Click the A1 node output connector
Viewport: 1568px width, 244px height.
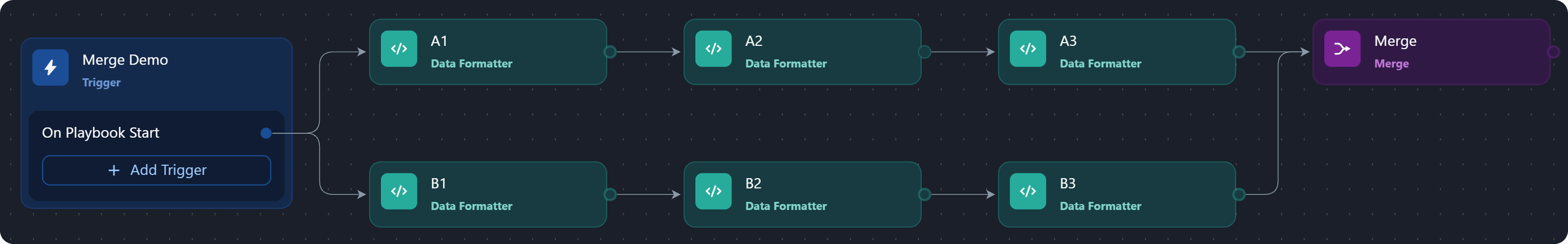tap(610, 52)
